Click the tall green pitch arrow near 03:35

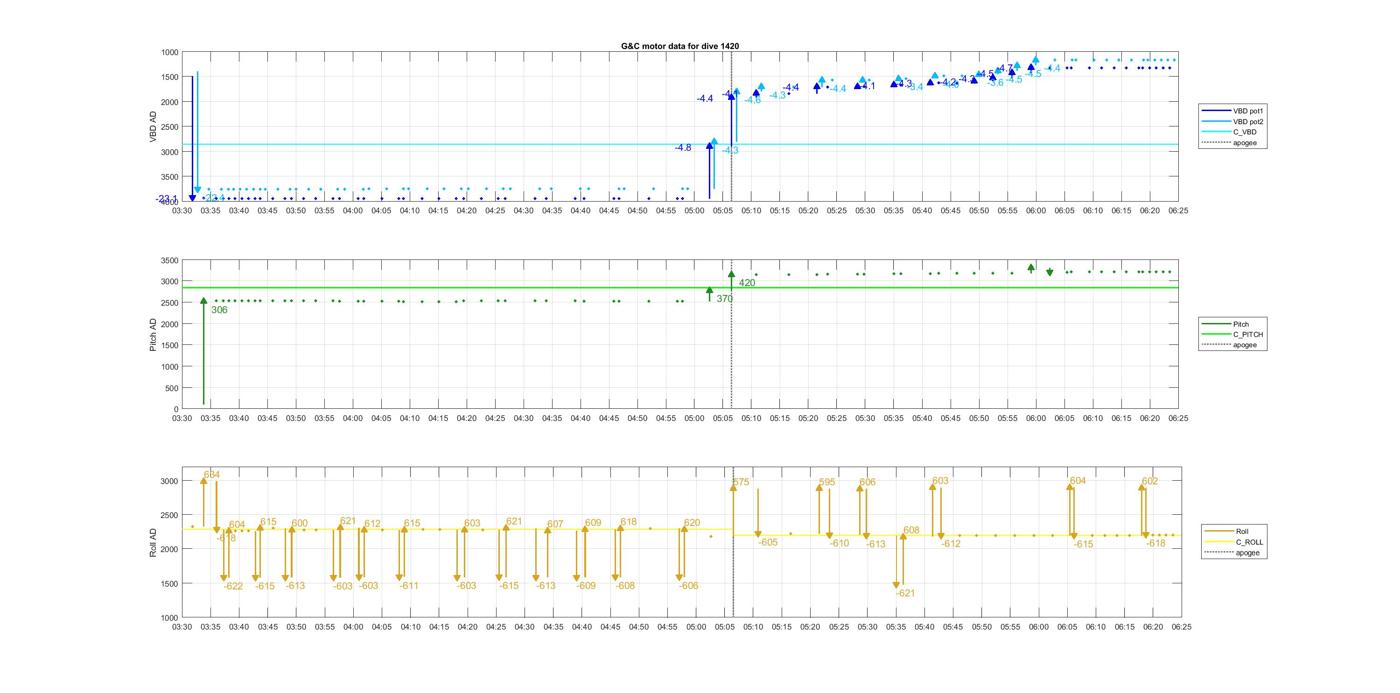[203, 351]
